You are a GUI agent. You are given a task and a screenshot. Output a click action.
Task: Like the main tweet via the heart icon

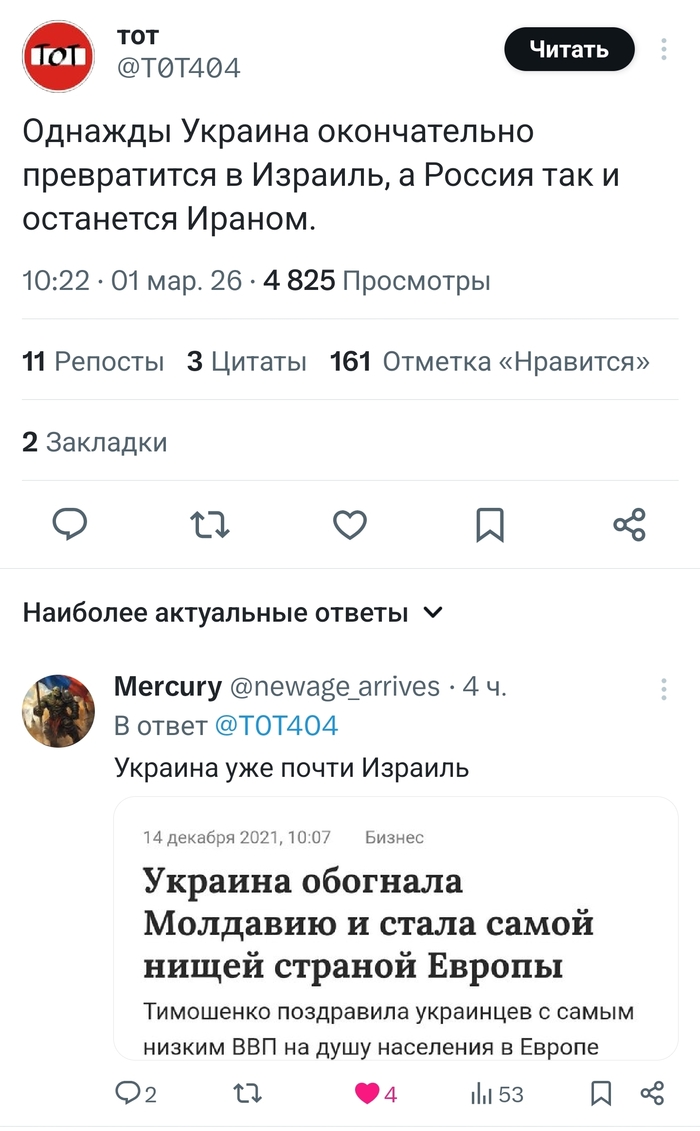pos(350,523)
